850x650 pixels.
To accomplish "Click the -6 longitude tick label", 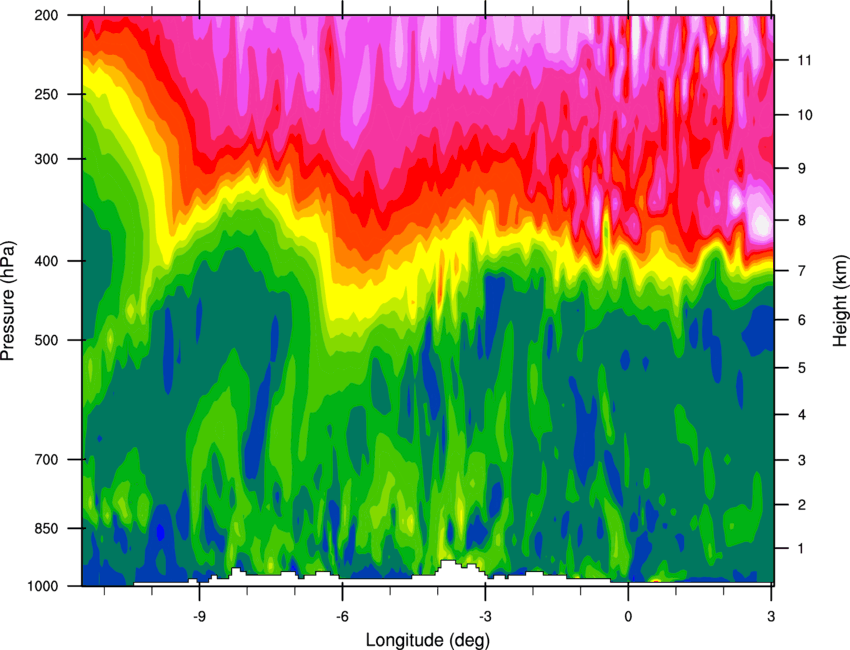I will point(342,617).
